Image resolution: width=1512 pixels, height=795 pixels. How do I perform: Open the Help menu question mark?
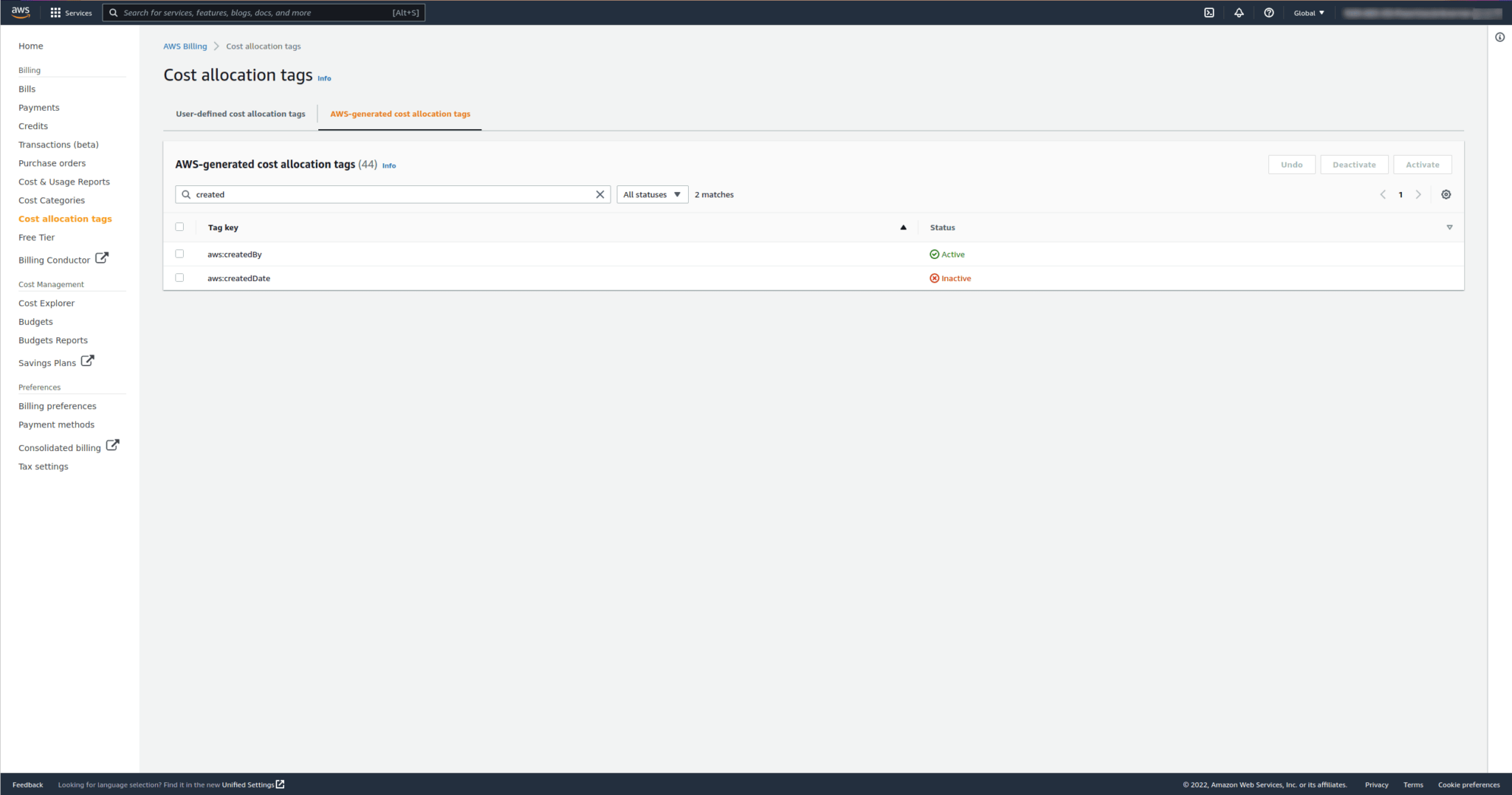pos(1269,13)
